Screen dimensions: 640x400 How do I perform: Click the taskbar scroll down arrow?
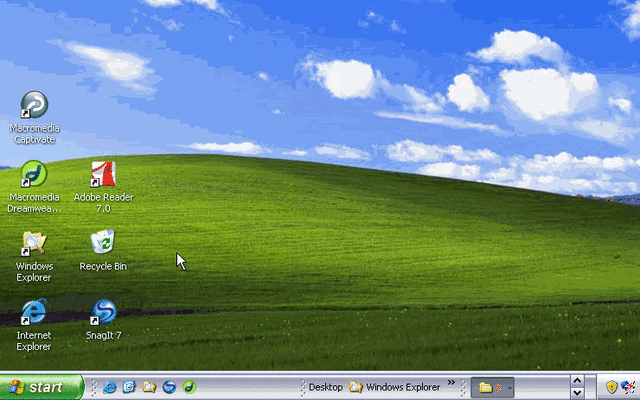(x=577, y=393)
